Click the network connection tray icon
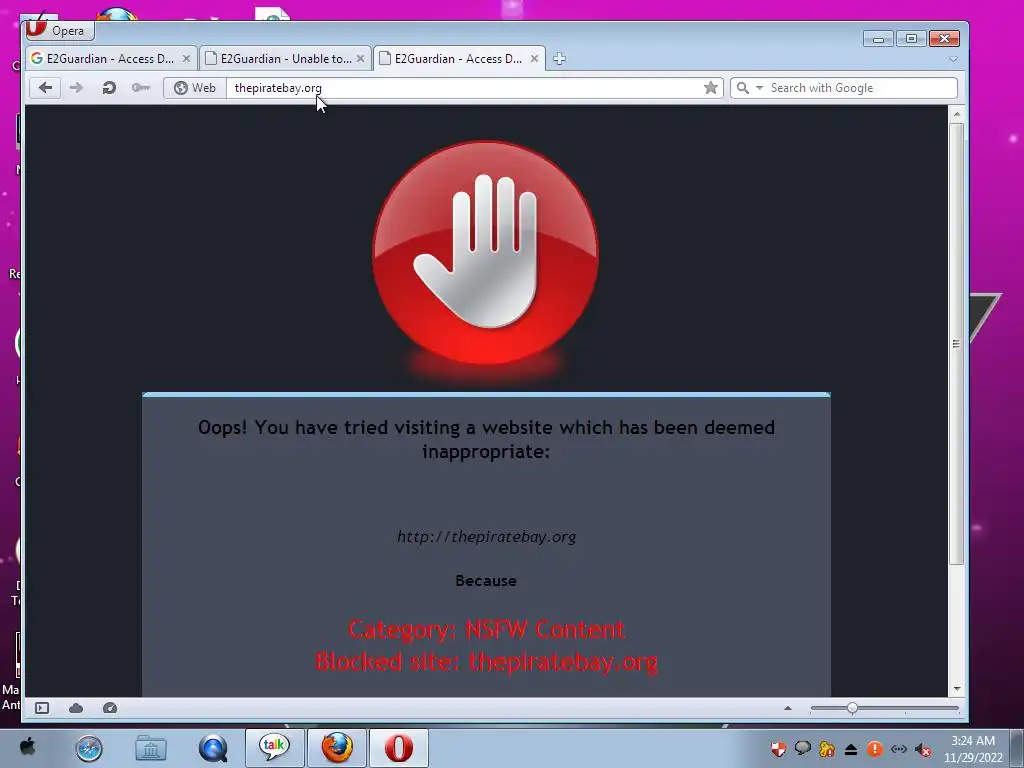 [x=899, y=749]
